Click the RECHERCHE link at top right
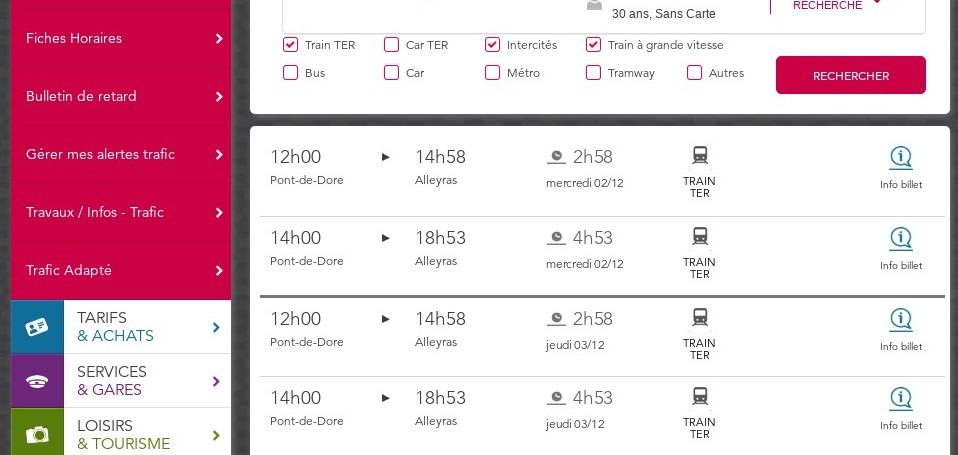Screen dimensions: 958x455 pyautogui.click(x=827, y=5)
